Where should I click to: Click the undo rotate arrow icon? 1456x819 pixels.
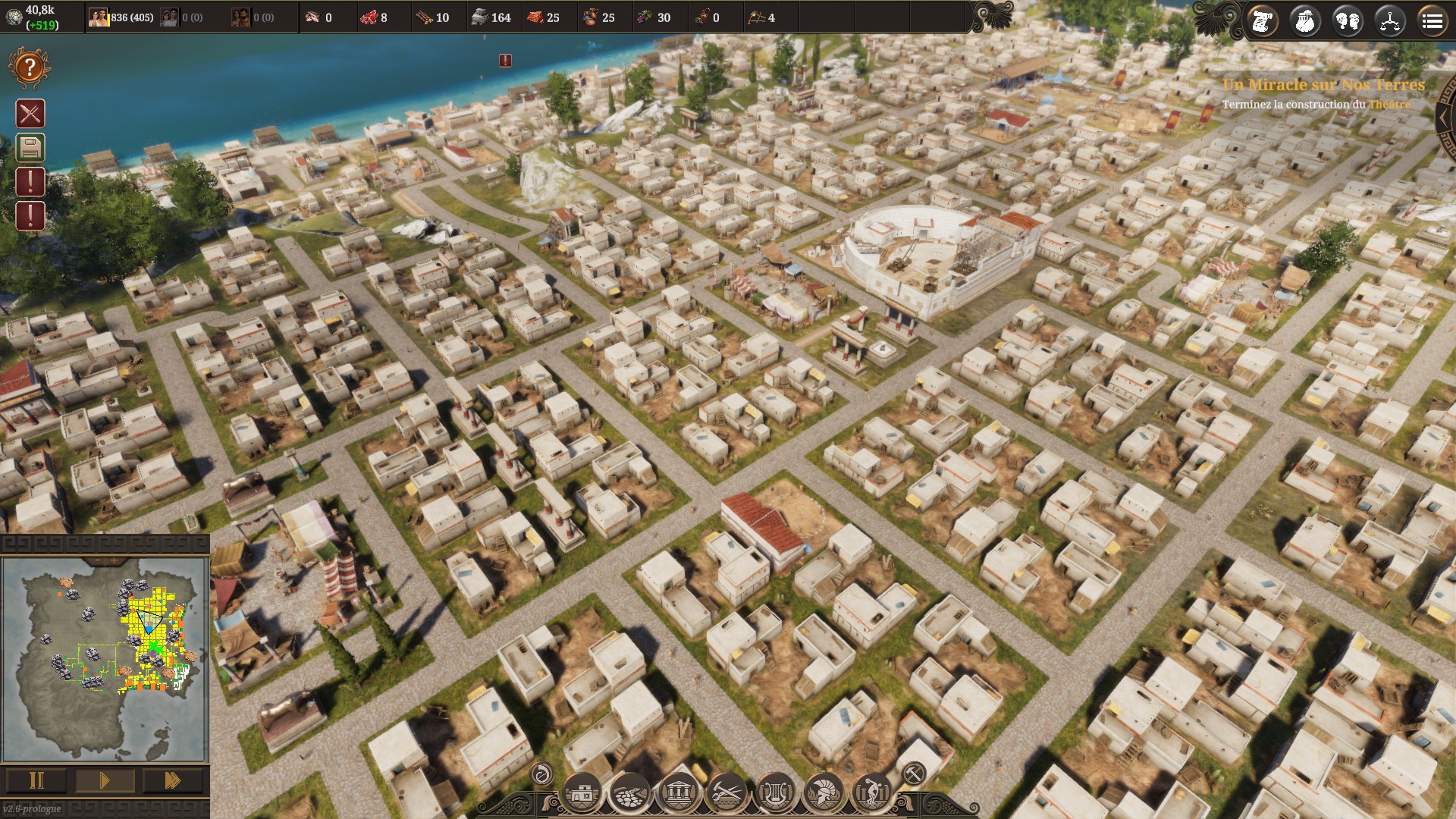[541, 773]
